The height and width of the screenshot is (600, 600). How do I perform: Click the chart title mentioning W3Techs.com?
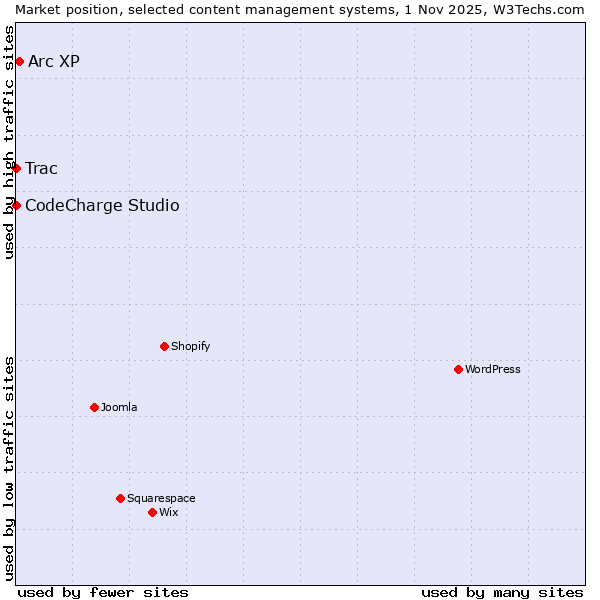coord(300,9)
